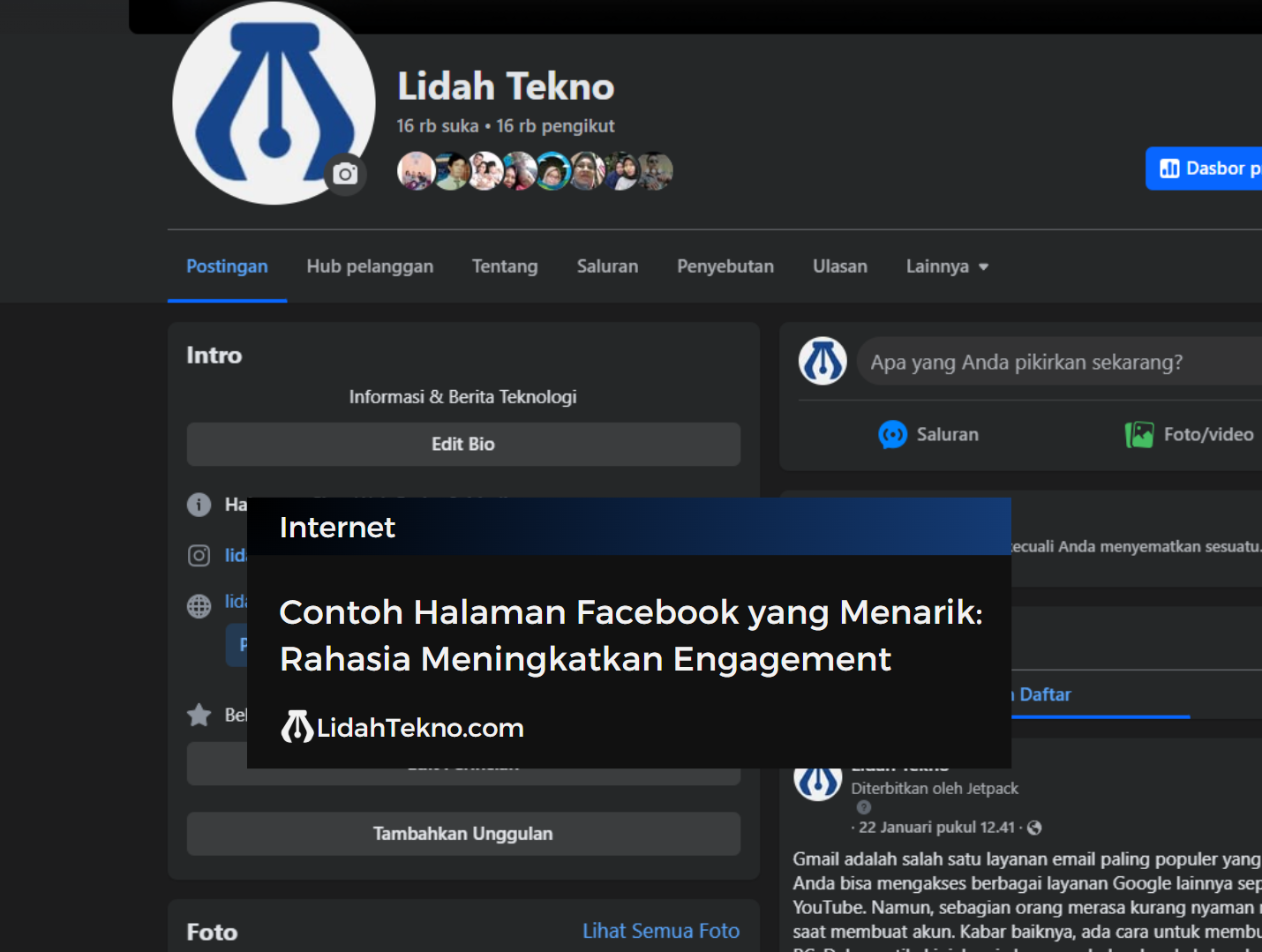This screenshot has width=1262, height=952.
Task: Click the Instagram icon in Intro
Action: click(199, 555)
